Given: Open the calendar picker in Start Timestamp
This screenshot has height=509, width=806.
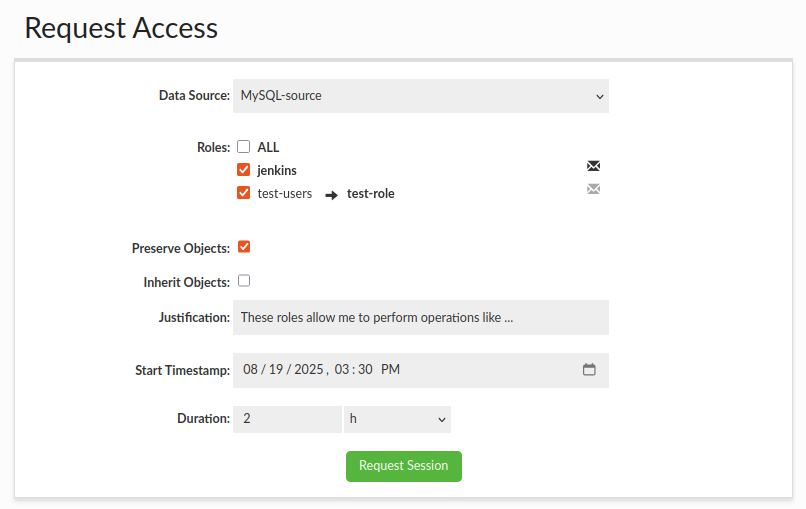Looking at the screenshot, I should [x=589, y=370].
